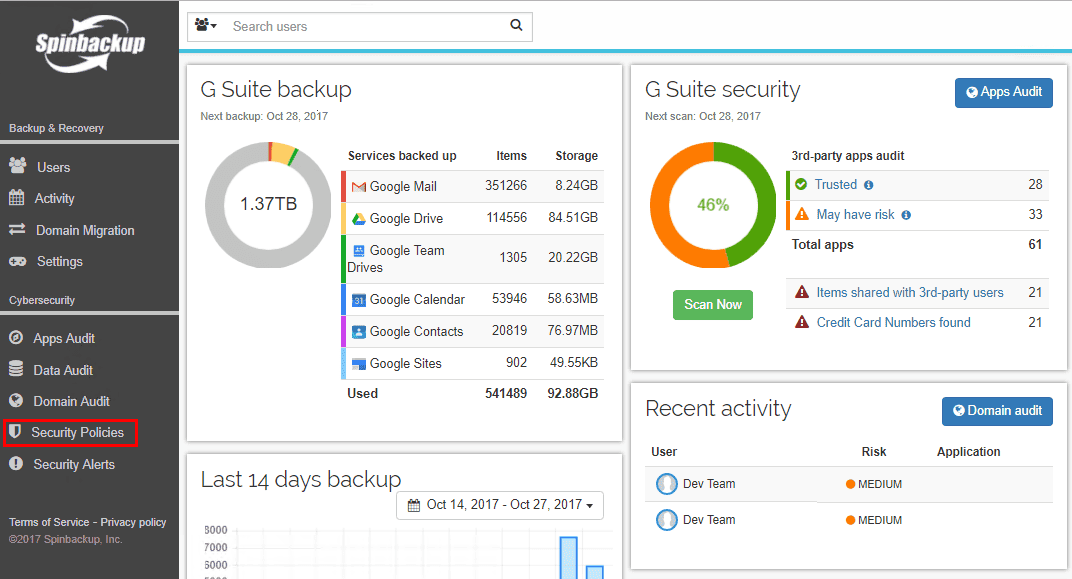This screenshot has width=1072, height=579.
Task: Click the Spinbackup logo
Action: pos(88,45)
